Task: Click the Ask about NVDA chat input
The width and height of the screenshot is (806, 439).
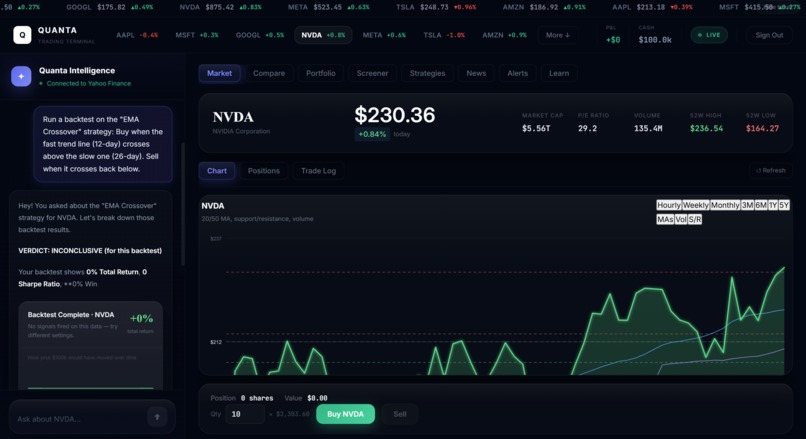Action: tap(80, 419)
